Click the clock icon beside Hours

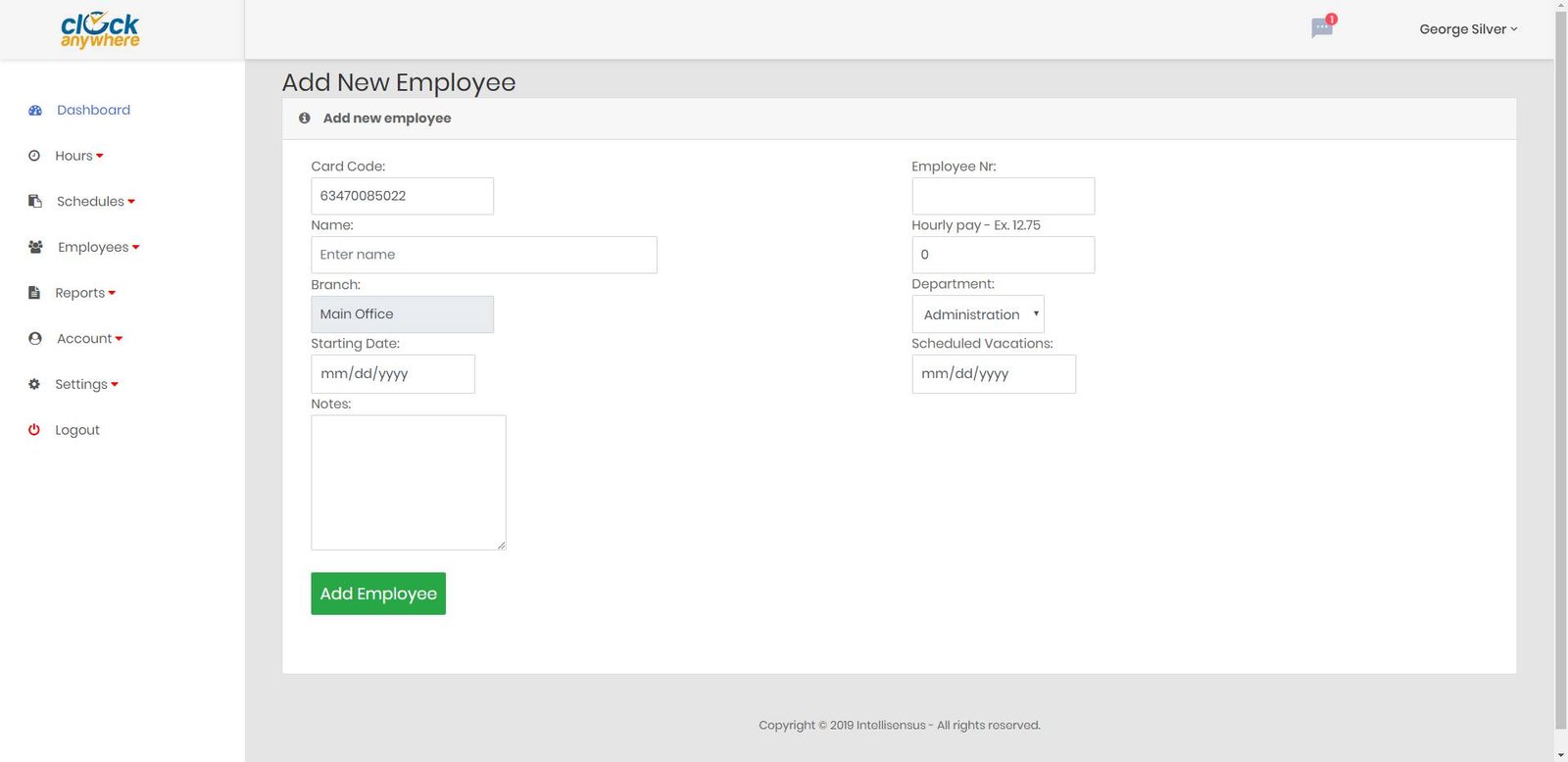34,156
